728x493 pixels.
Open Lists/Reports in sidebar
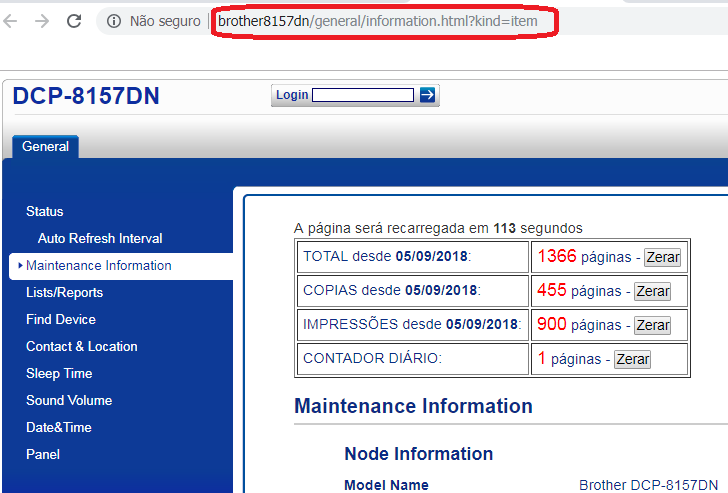pos(65,292)
